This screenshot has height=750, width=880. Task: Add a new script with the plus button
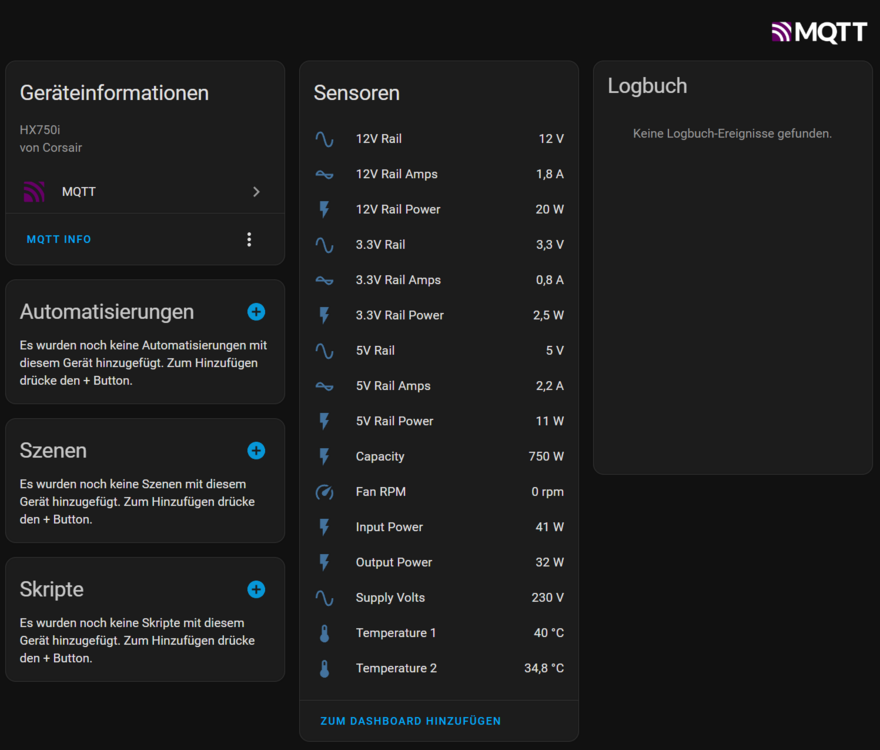(x=256, y=589)
